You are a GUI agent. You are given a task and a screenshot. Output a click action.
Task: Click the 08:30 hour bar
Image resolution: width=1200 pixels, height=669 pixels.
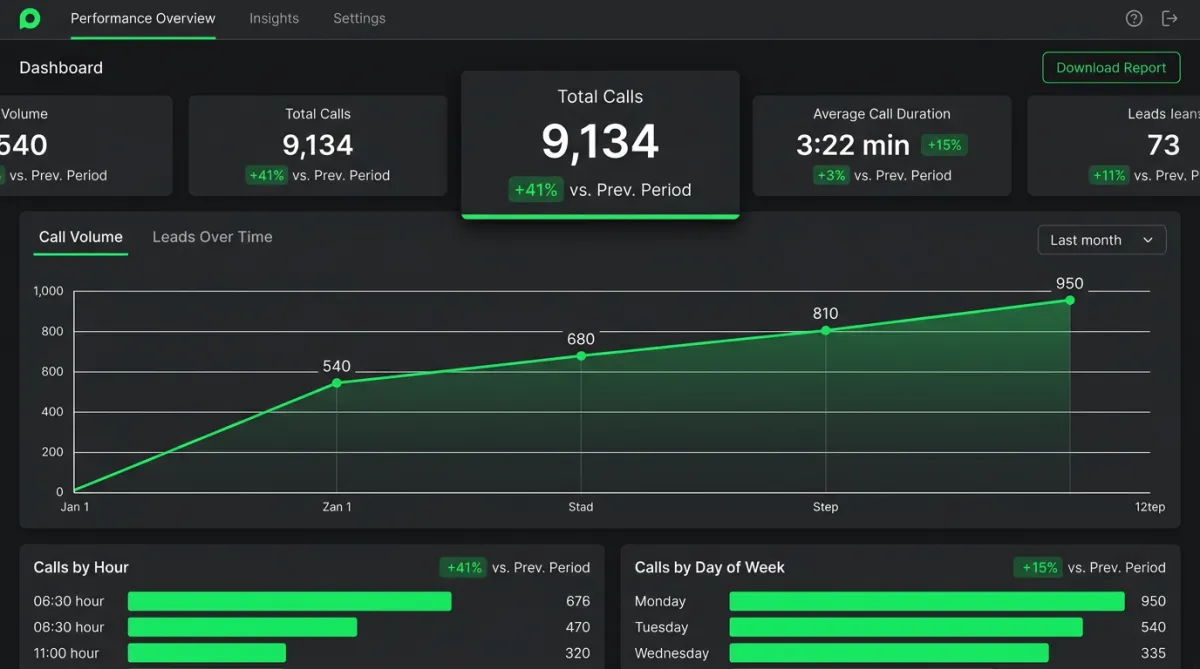coord(242,627)
